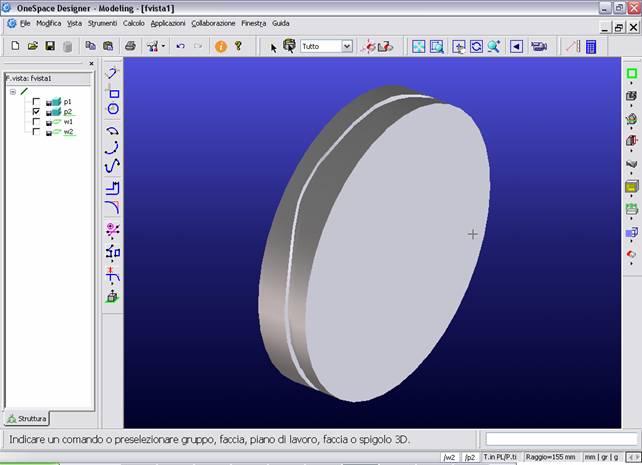
Task: Click the flat front face of the disc
Action: (x=397, y=254)
